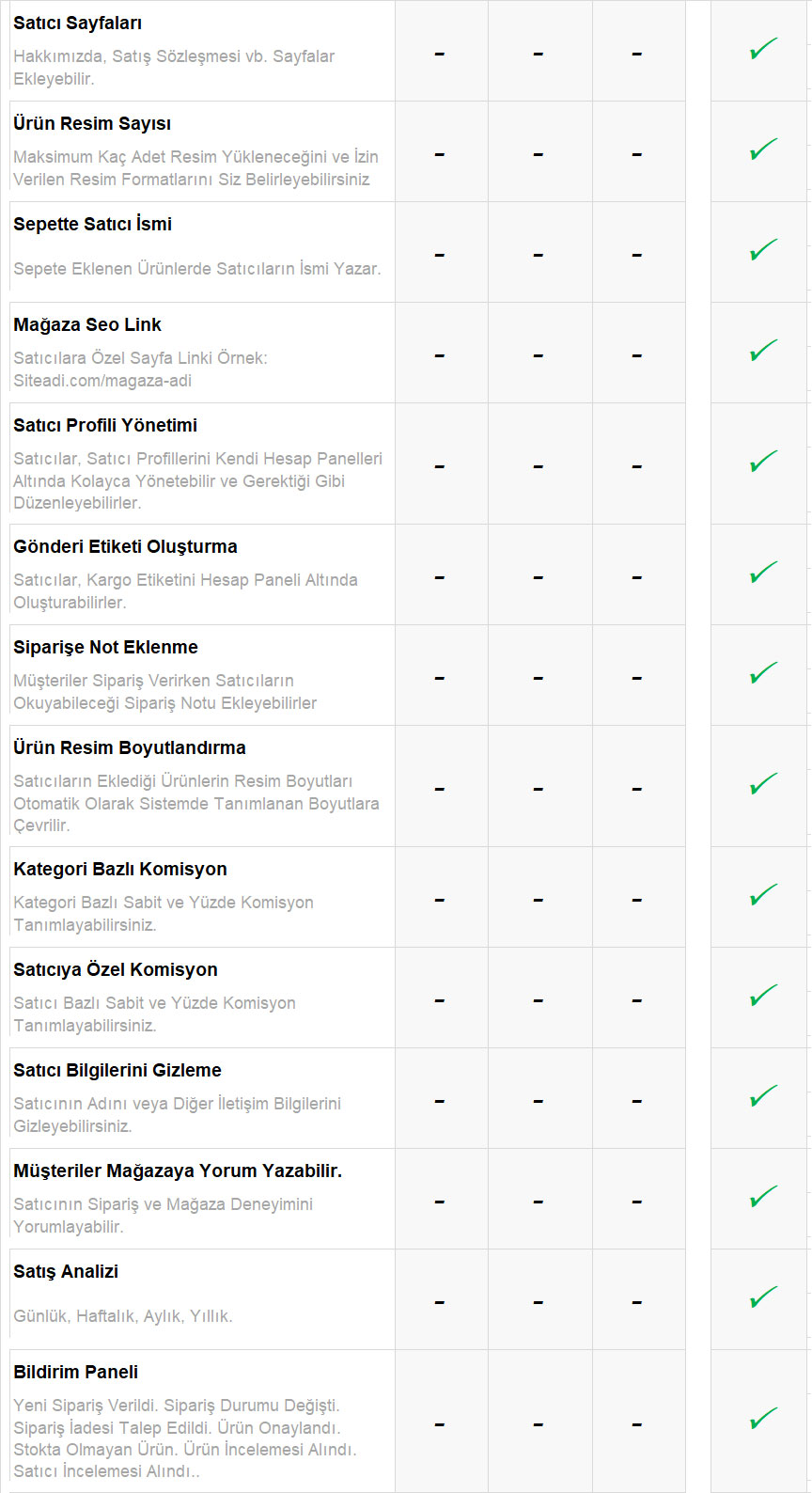Click the green checkmark for Sepette Satıcı İsmi
The width and height of the screenshot is (812, 1493).
coord(763,250)
